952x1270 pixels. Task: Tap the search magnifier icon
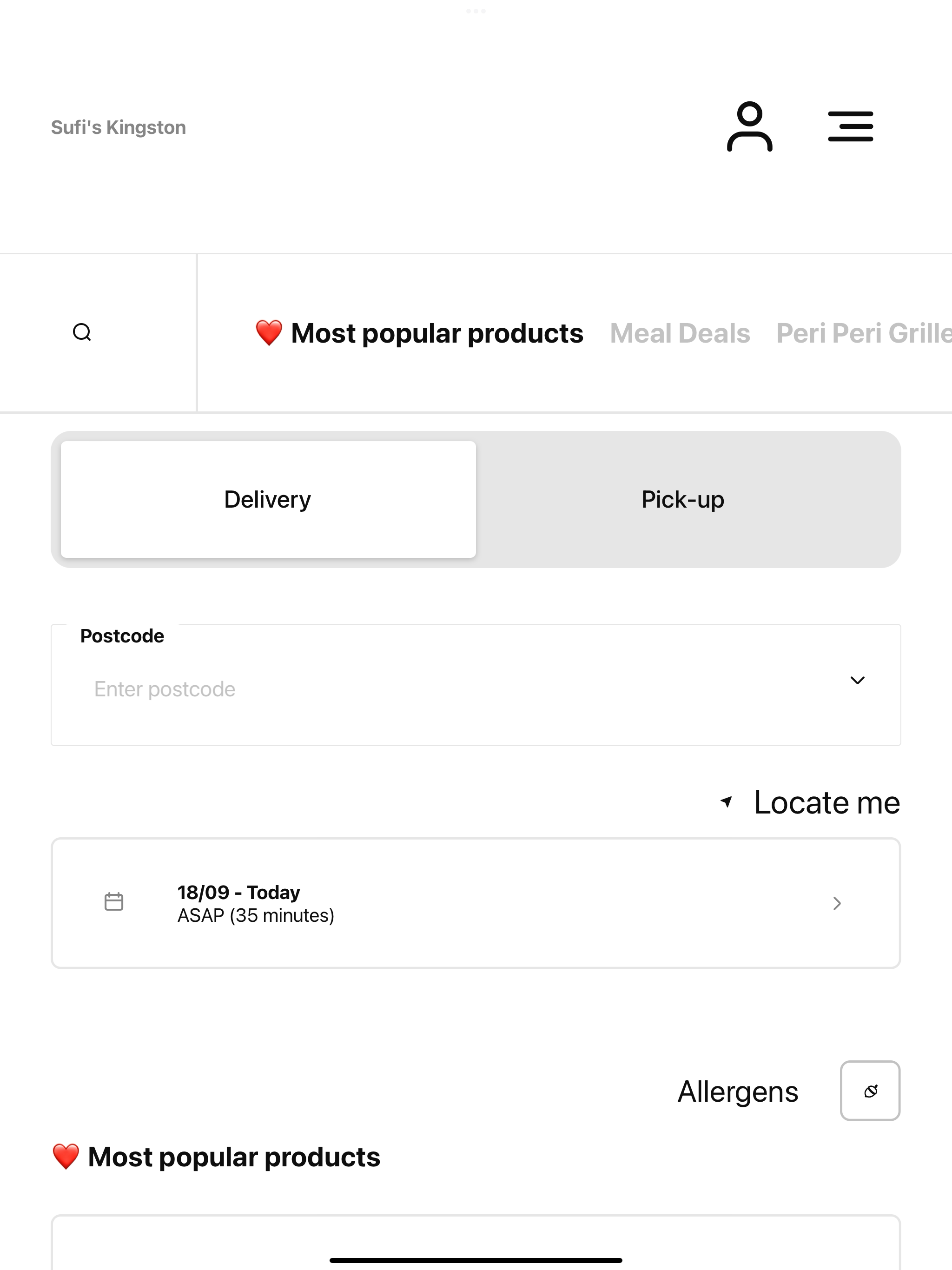[x=82, y=332]
